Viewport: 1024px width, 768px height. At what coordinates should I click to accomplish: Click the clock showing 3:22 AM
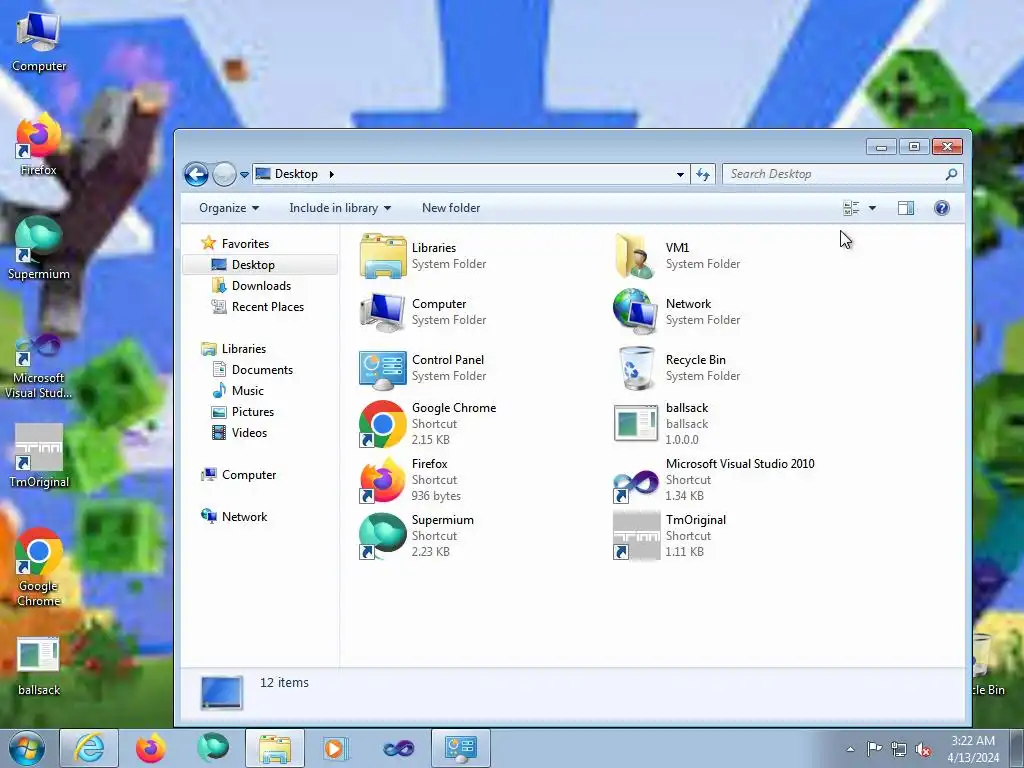pos(972,741)
